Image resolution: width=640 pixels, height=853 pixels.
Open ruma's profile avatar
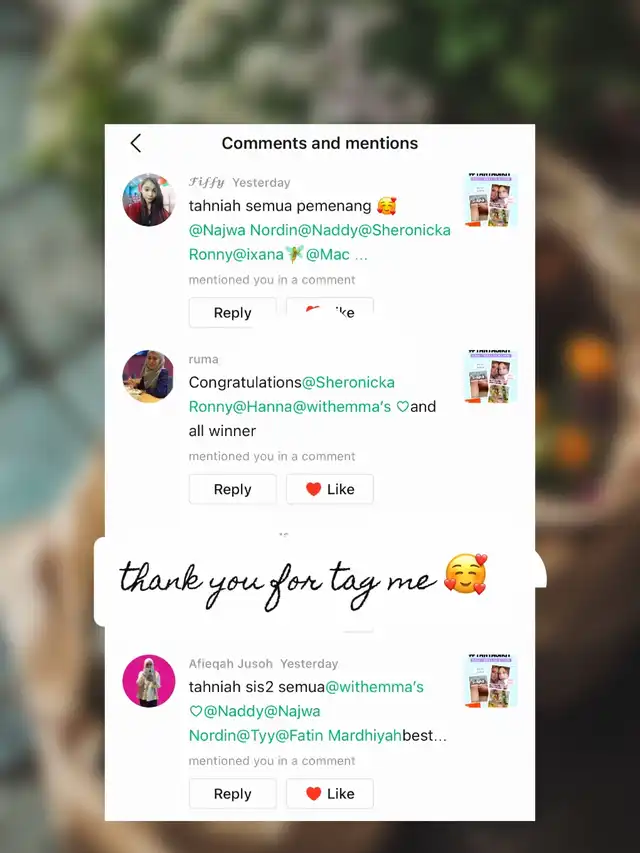(149, 376)
